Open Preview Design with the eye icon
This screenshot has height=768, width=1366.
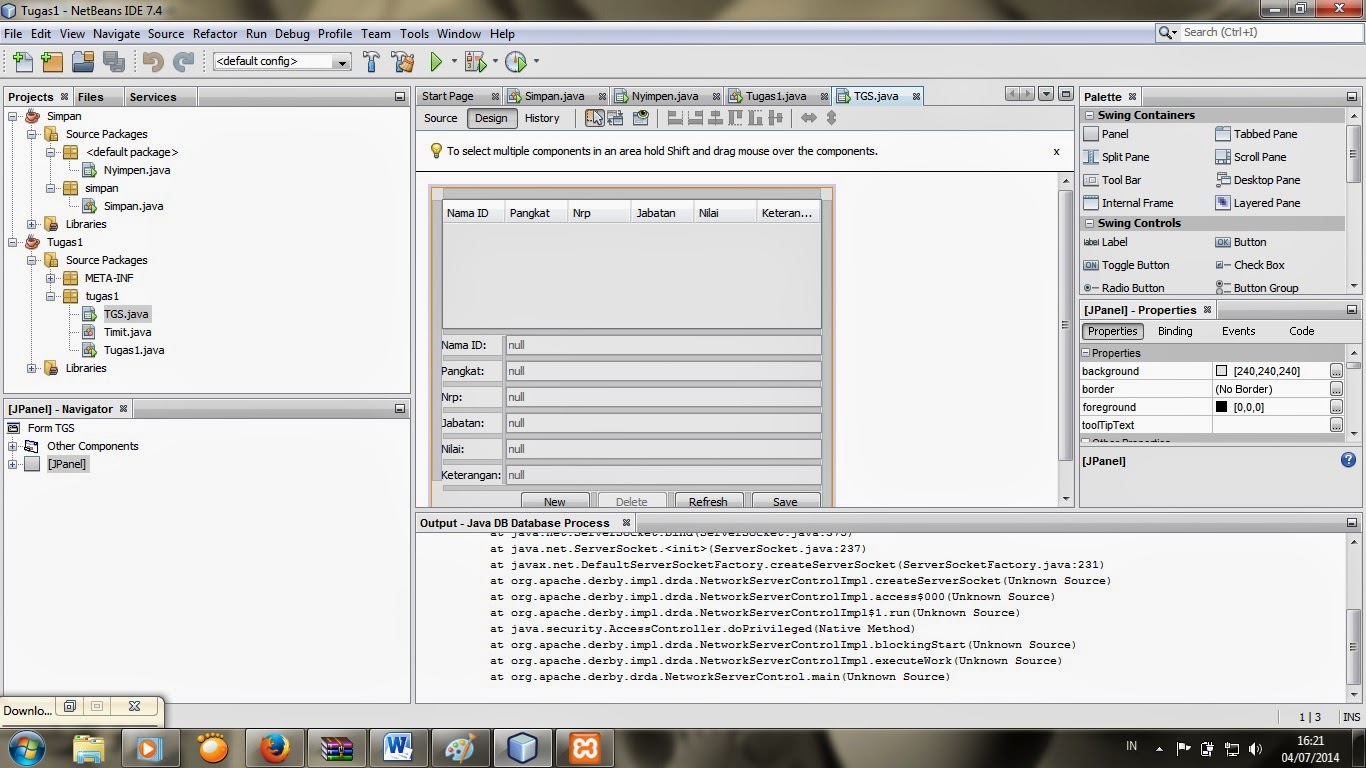pos(640,118)
